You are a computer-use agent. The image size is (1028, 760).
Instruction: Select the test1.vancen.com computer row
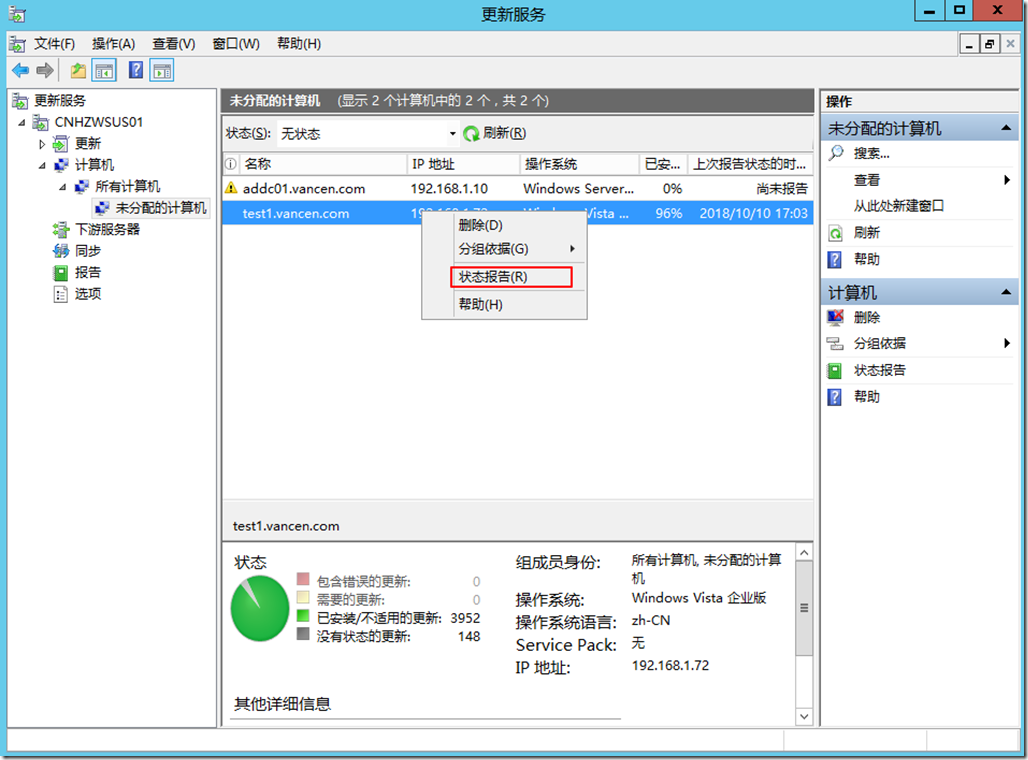tap(517, 214)
